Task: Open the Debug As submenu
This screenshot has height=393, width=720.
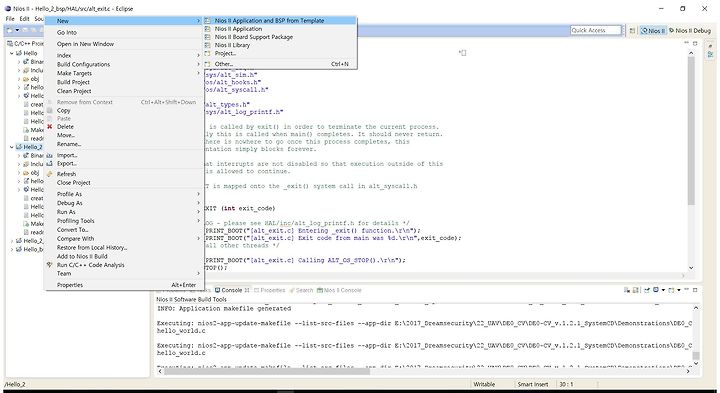Action: (x=124, y=203)
